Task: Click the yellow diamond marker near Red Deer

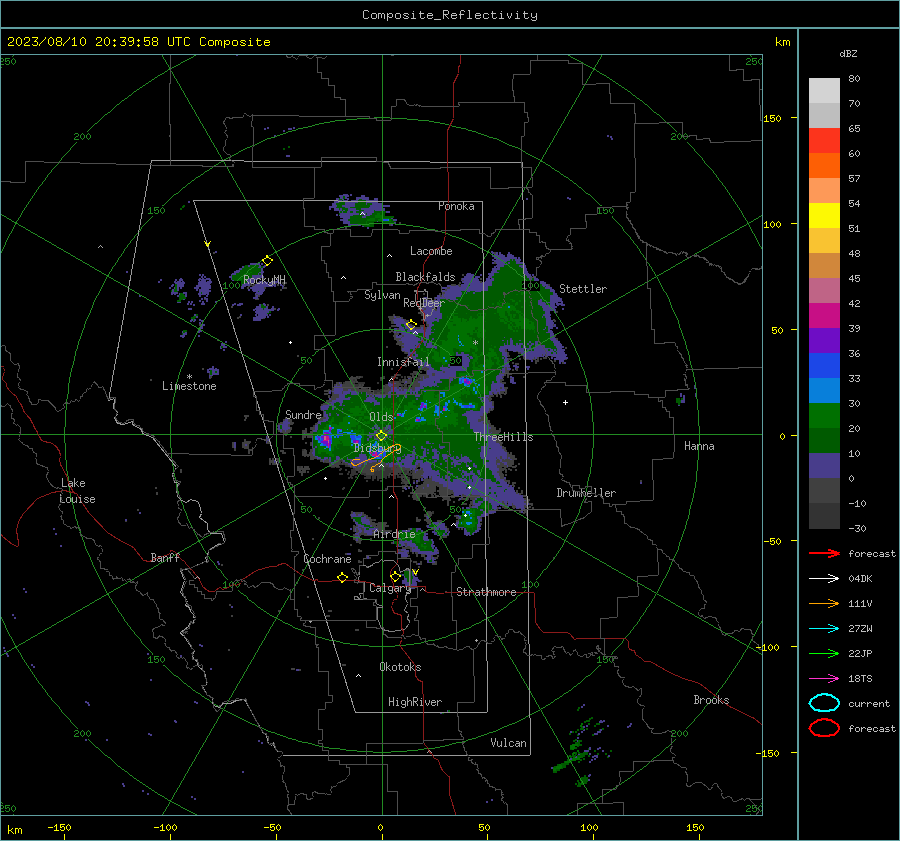Action: [x=411, y=325]
